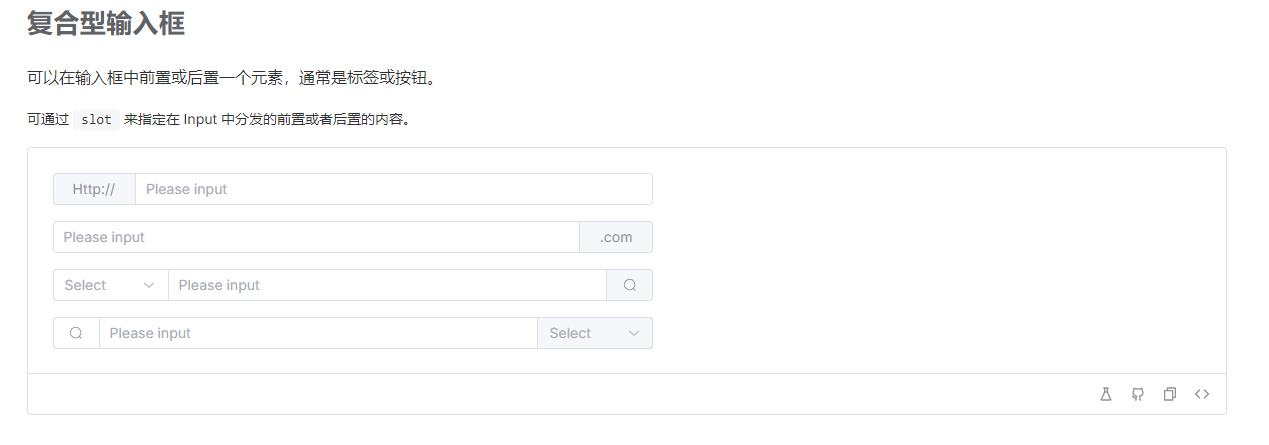Focus the input next to Http:// label
Image resolution: width=1269 pixels, height=445 pixels.
click(393, 189)
